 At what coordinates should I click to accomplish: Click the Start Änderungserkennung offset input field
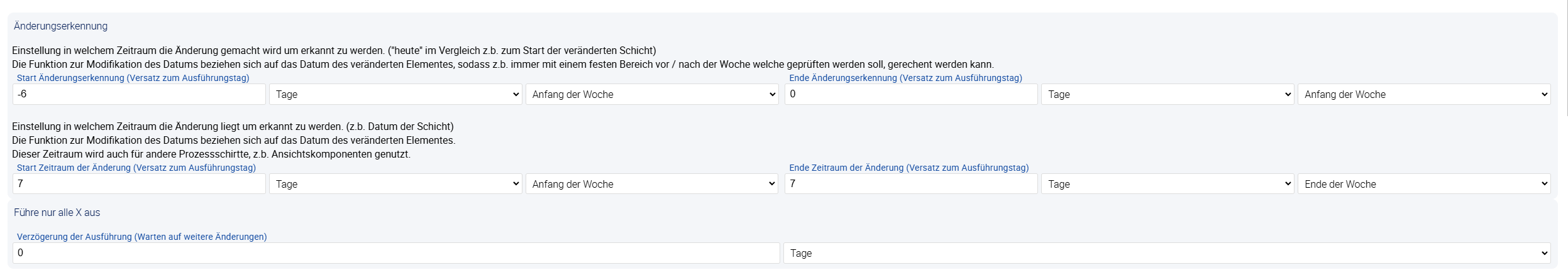pyautogui.click(x=138, y=94)
